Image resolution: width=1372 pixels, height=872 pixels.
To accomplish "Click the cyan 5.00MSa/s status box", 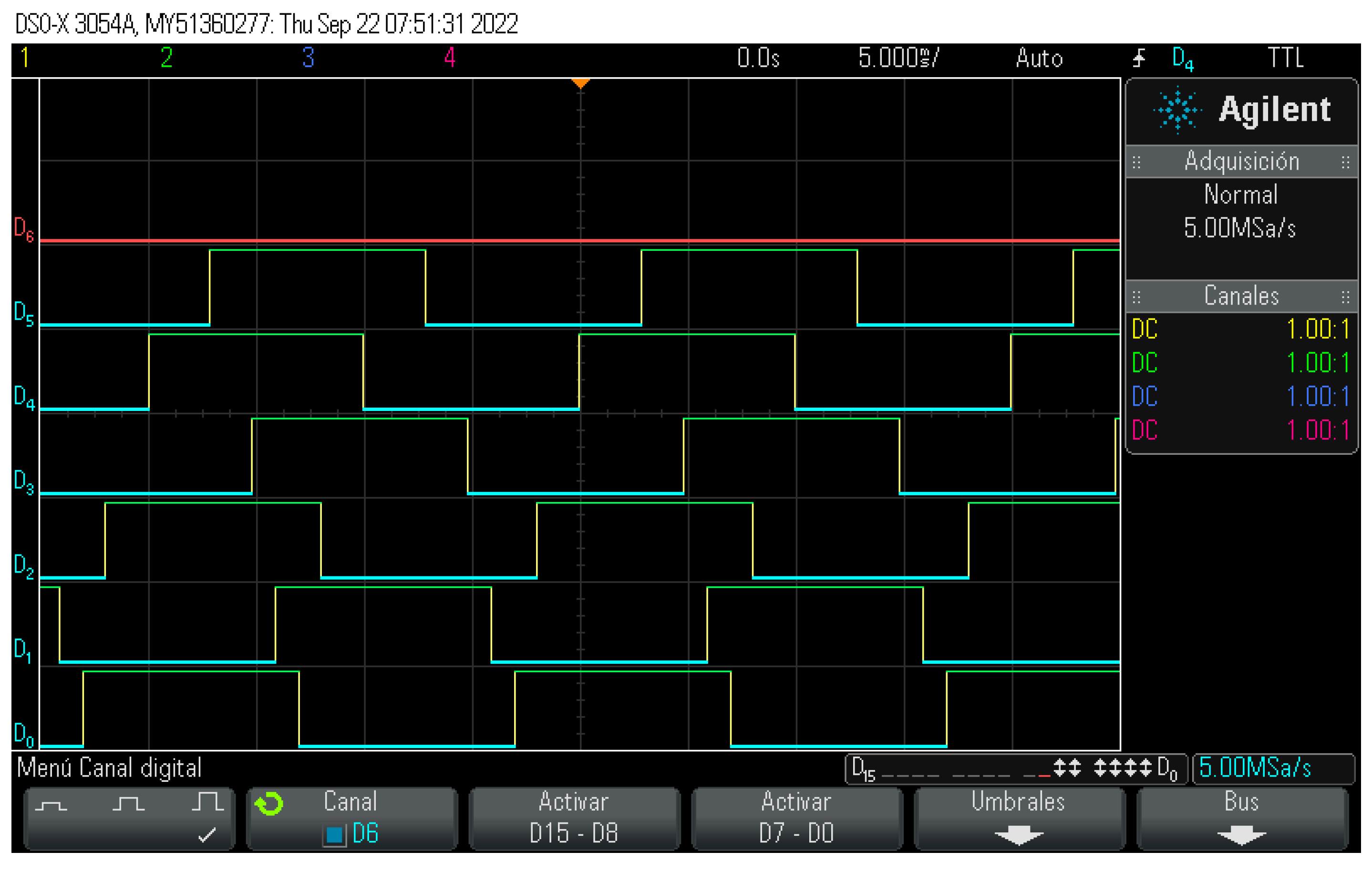I will pyautogui.click(x=1274, y=769).
